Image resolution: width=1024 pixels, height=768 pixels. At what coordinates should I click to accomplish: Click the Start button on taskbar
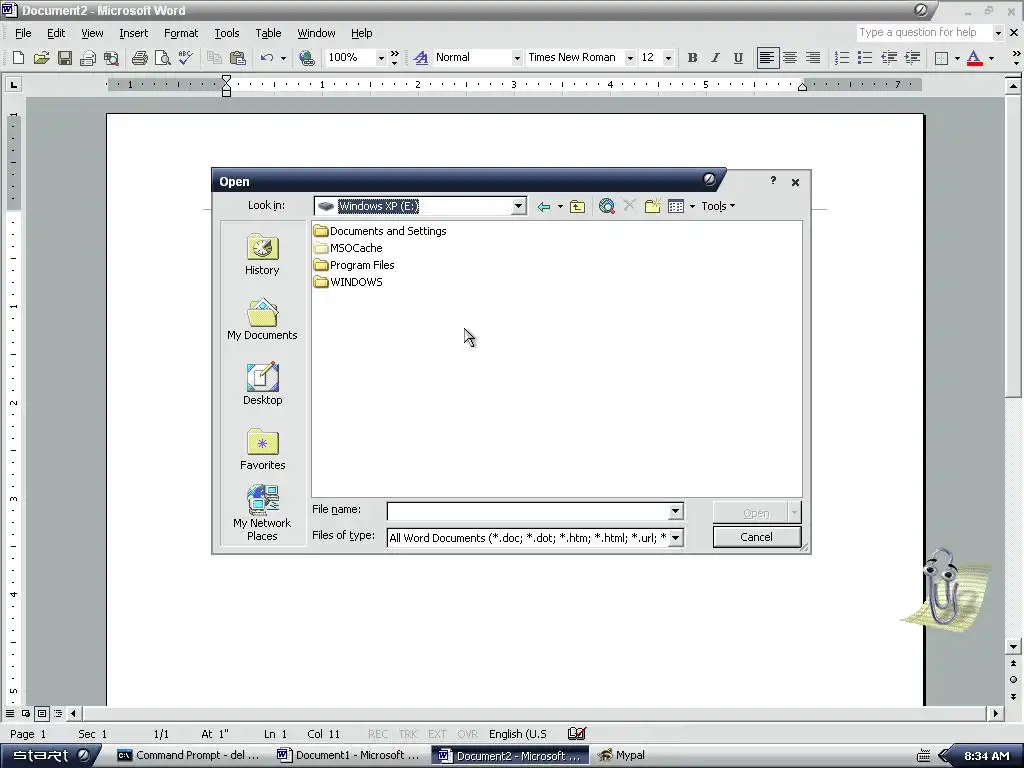[49, 756]
